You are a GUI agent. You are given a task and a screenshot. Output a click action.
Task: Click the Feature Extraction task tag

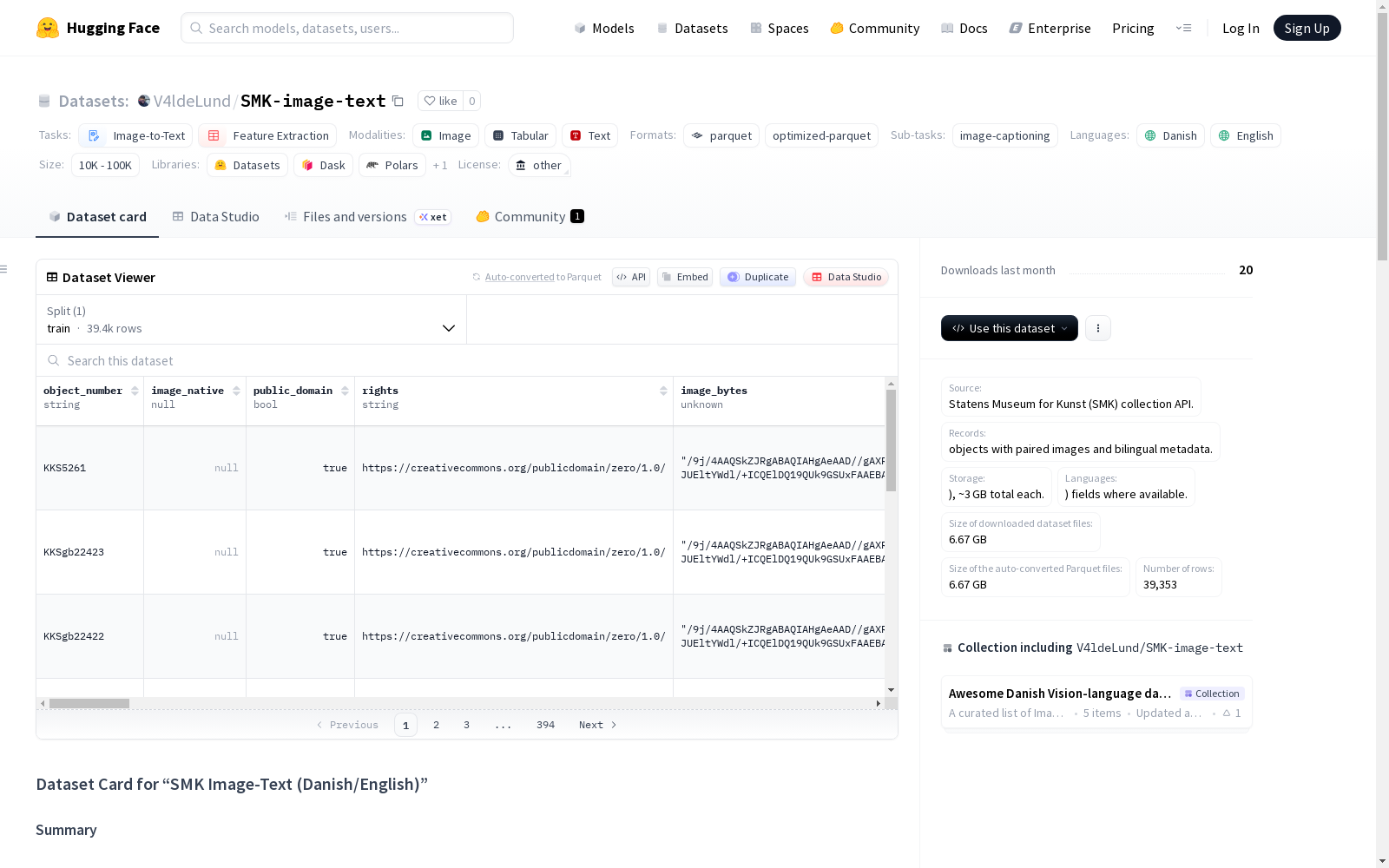click(x=267, y=135)
